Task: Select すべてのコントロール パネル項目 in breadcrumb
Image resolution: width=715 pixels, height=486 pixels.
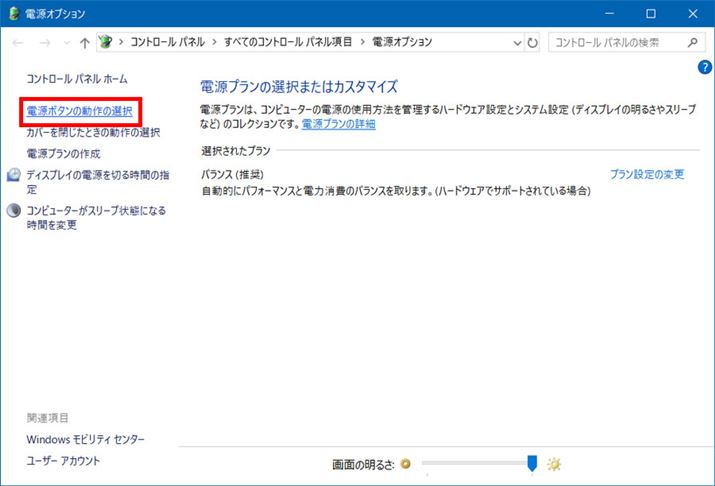Action: [290, 43]
